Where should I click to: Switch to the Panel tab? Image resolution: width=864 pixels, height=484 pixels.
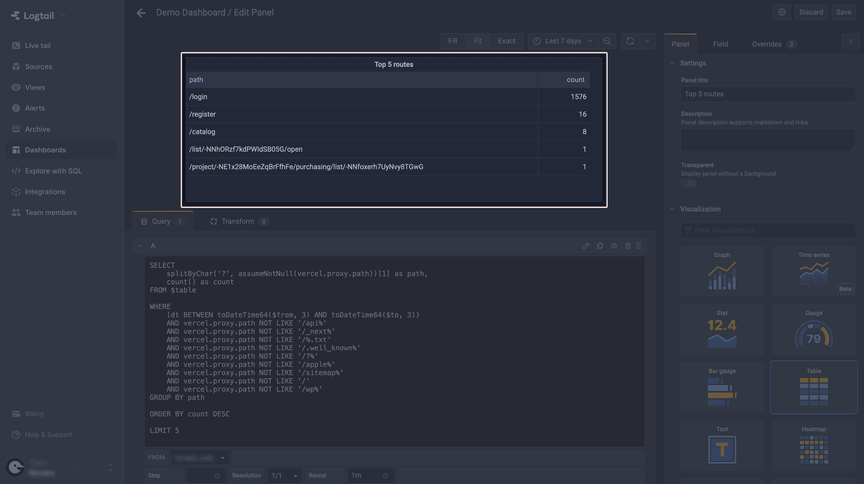click(680, 44)
